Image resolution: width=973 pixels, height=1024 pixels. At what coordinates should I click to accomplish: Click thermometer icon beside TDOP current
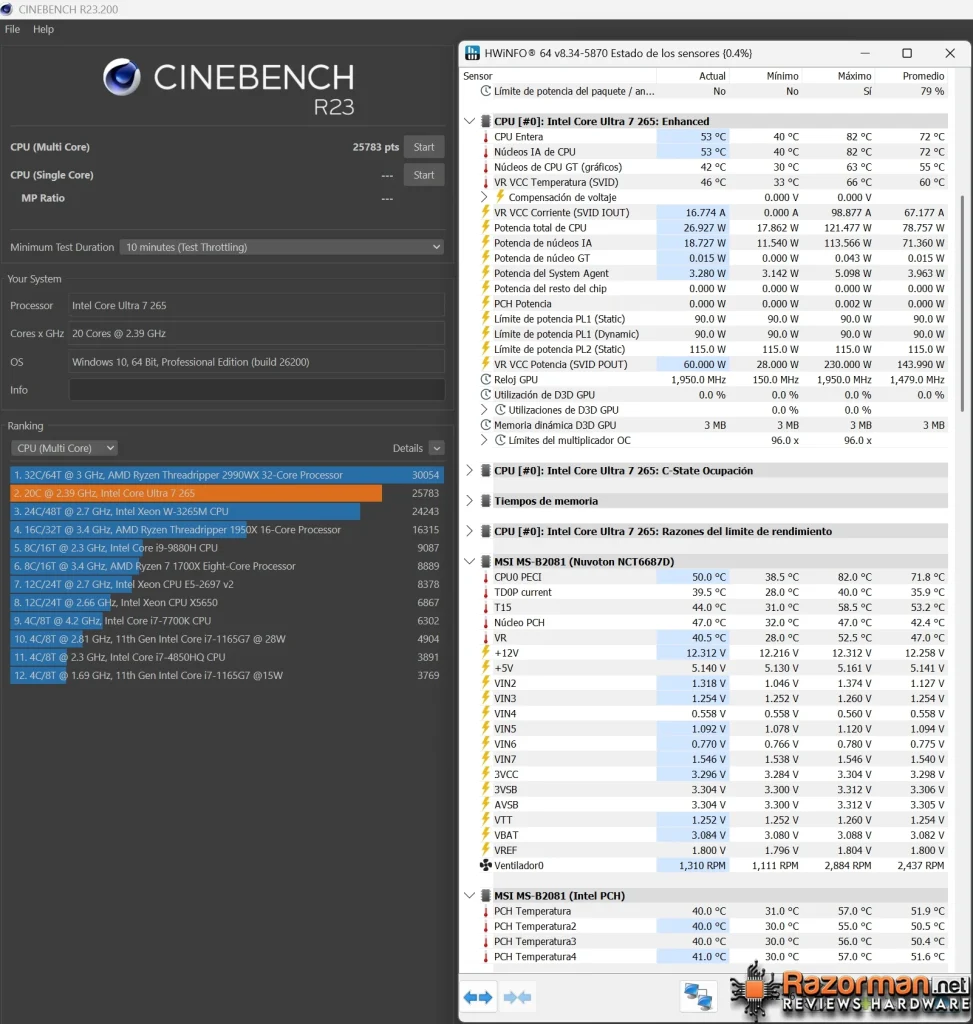pyautogui.click(x=486, y=592)
